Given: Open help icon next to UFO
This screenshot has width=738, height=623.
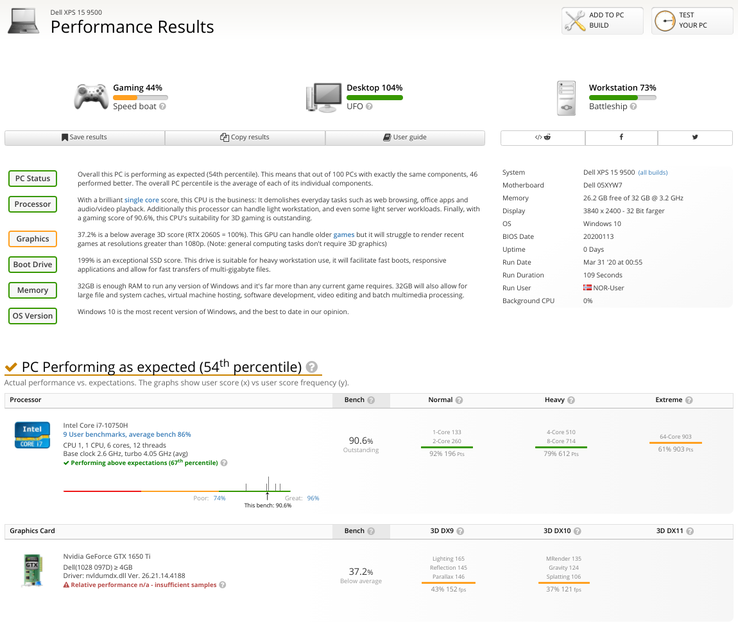Looking at the screenshot, I should click(369, 106).
